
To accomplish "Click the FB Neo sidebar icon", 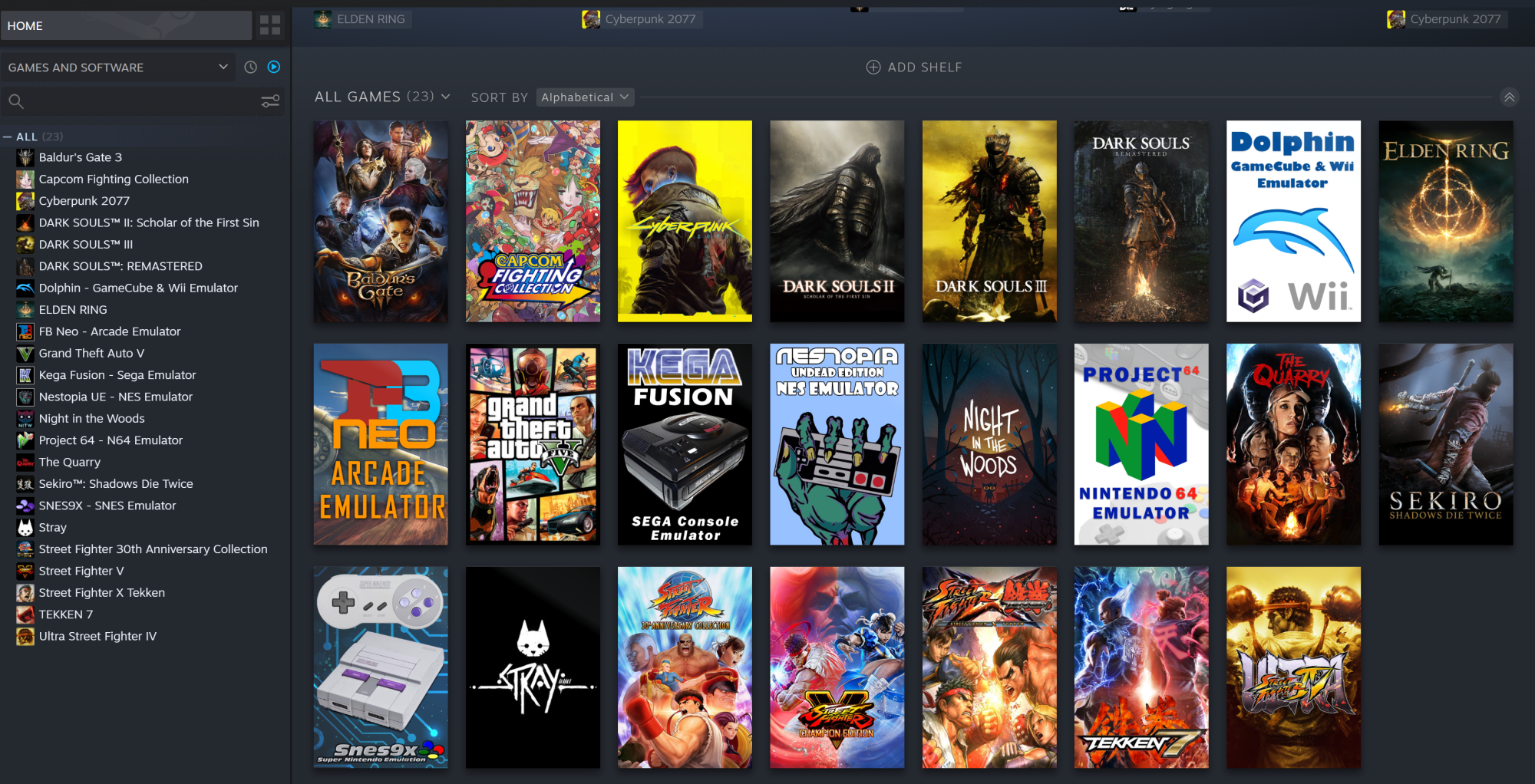I will coord(25,332).
